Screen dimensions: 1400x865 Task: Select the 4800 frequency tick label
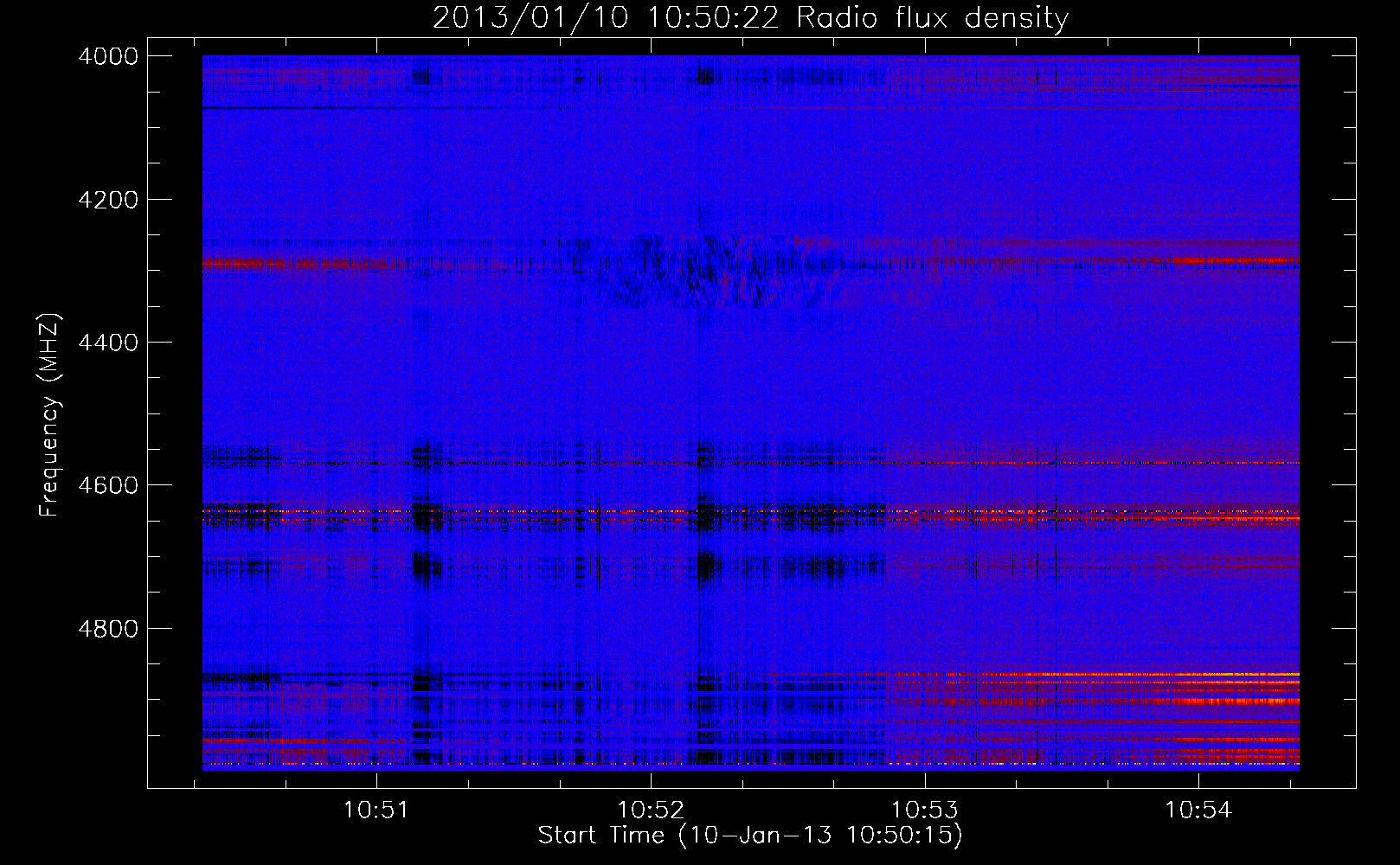click(x=108, y=629)
